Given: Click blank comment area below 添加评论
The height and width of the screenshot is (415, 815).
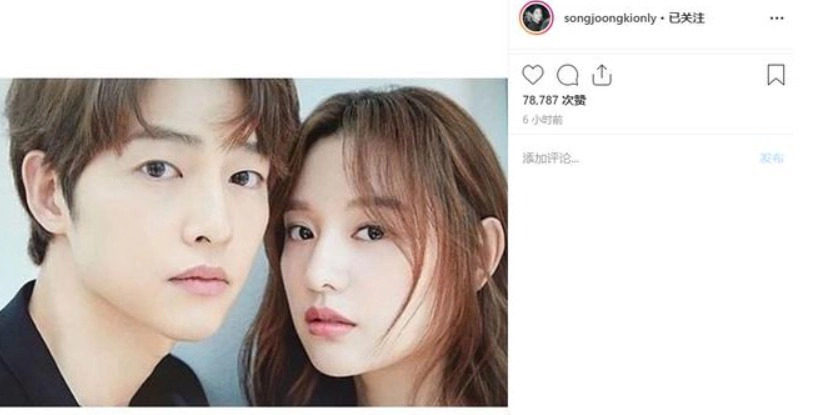Looking at the screenshot, I should coord(652,286).
